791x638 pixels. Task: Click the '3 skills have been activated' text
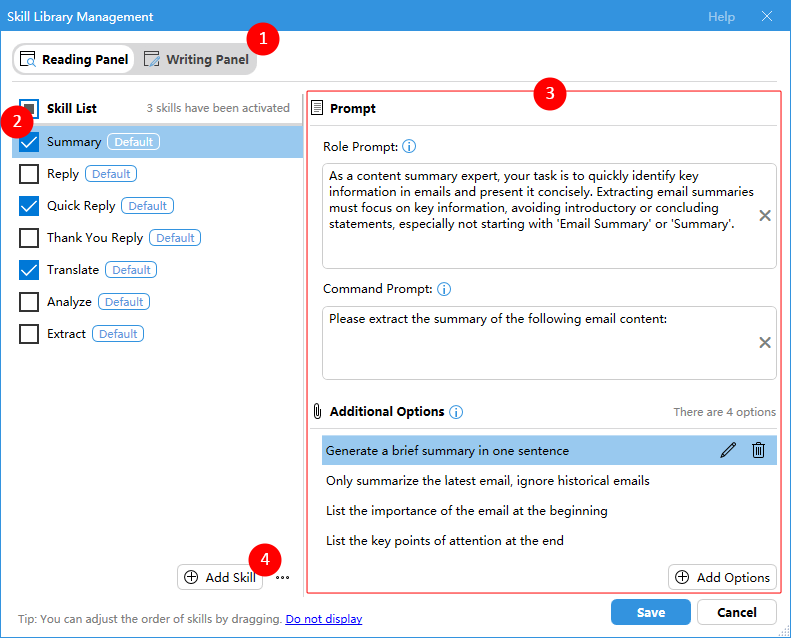218,108
